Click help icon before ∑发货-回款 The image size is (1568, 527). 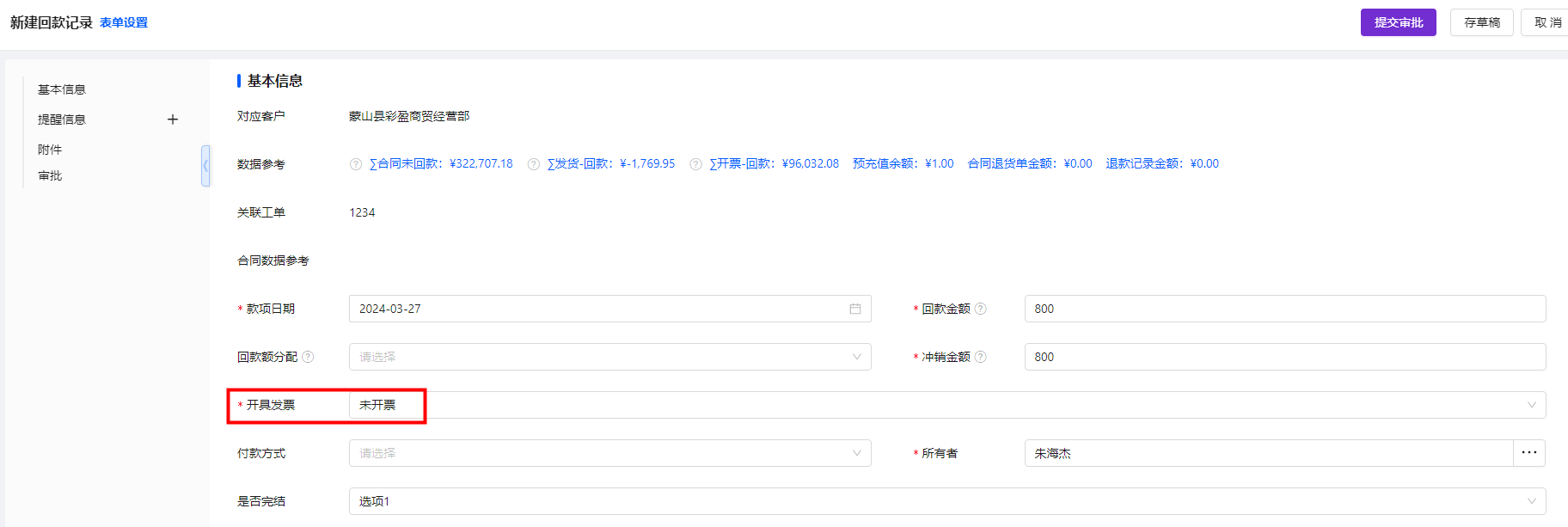[534, 164]
